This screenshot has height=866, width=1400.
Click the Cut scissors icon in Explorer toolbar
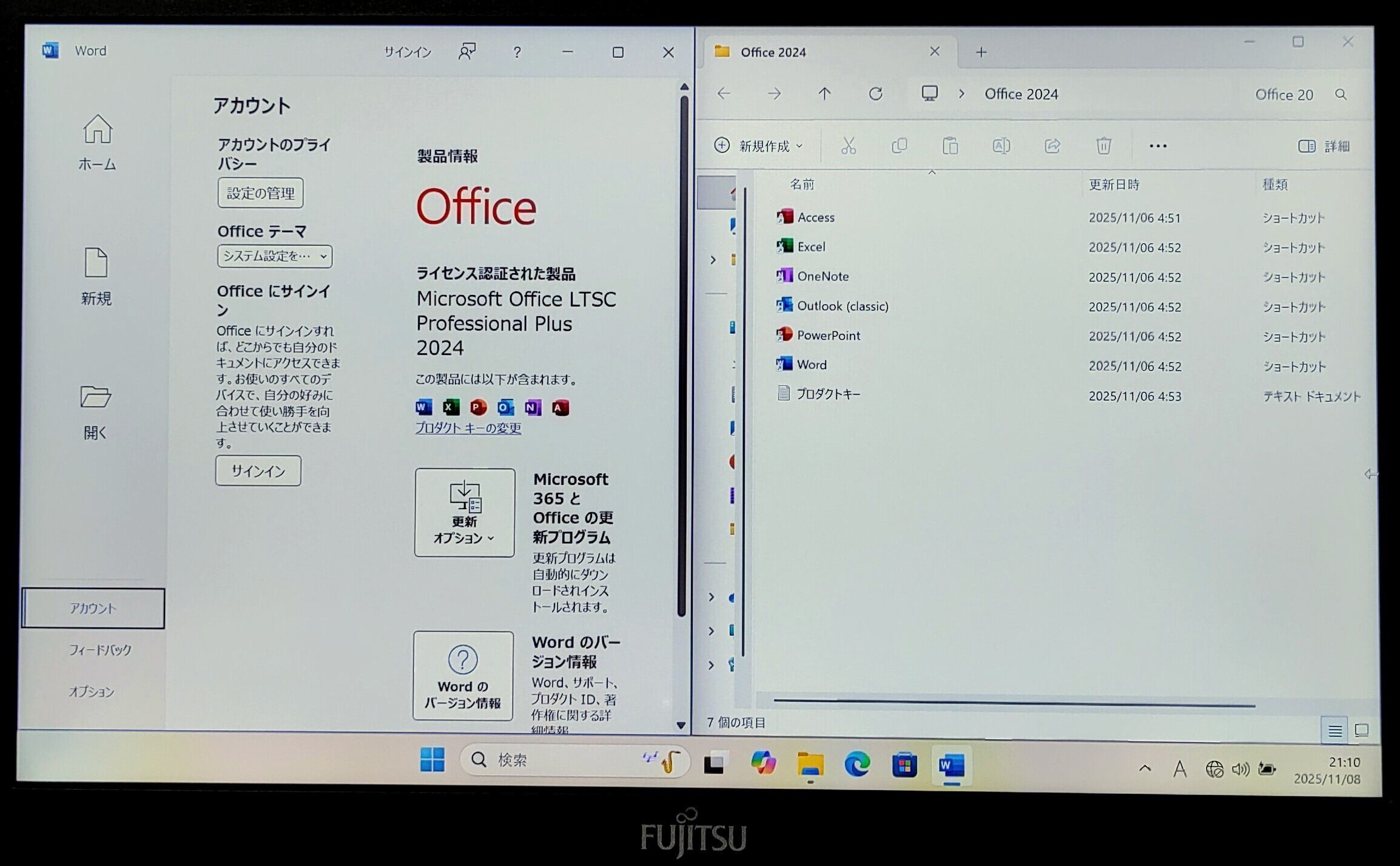[x=848, y=146]
